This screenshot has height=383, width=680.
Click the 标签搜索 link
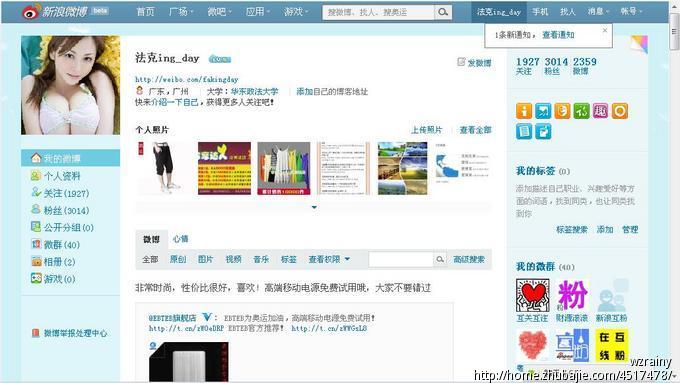pos(572,229)
